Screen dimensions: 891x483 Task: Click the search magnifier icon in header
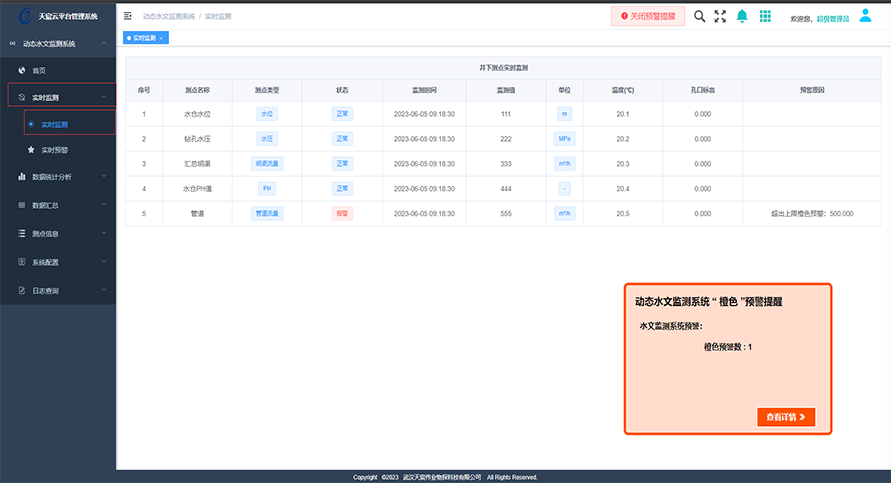(x=699, y=17)
